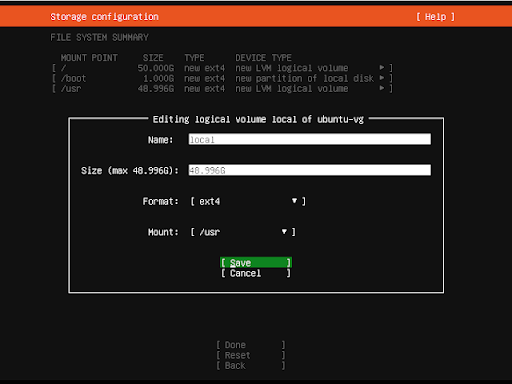Expand arrow for the /boot 1.000G row
Image resolution: width=512 pixels, height=384 pixels.
[x=382, y=78]
